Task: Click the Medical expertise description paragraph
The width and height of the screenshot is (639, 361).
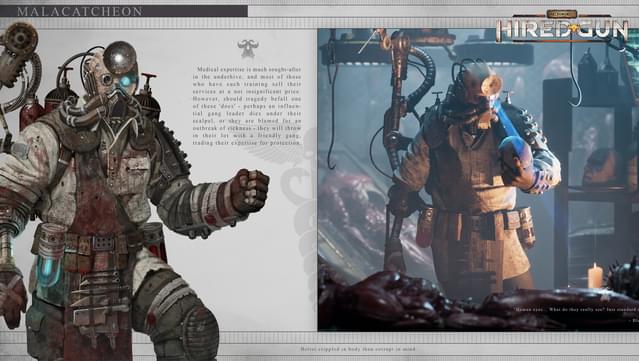Action: (x=247, y=106)
